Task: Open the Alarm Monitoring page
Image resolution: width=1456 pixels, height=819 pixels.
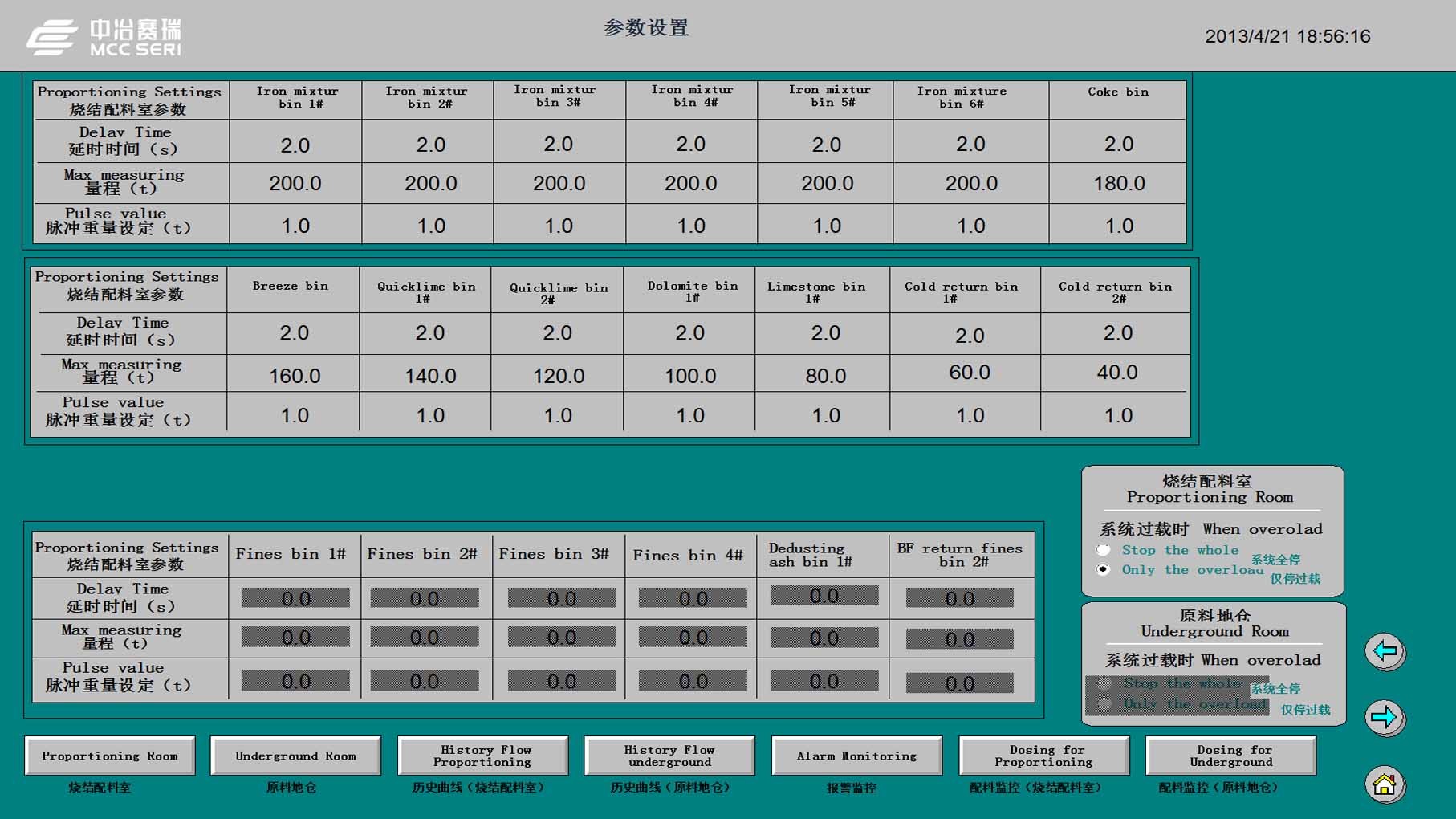Action: click(856, 756)
